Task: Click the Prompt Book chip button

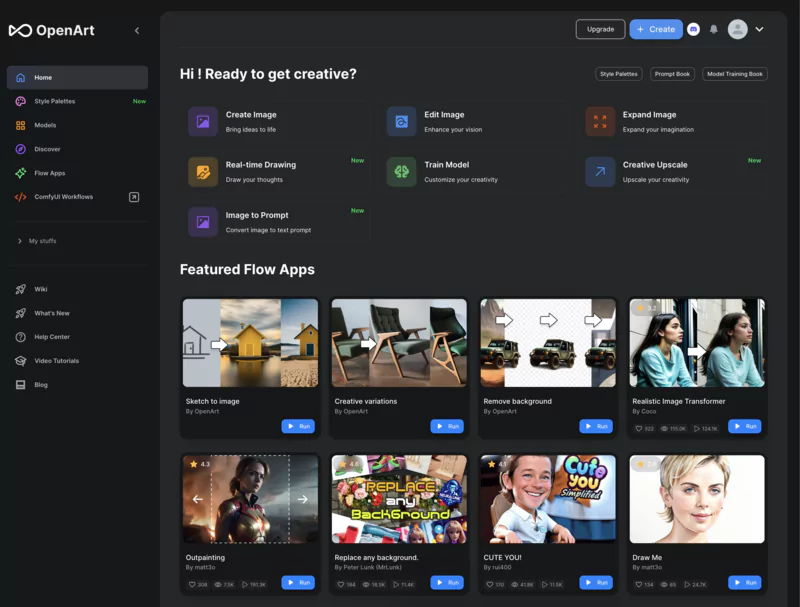Action: click(x=672, y=74)
